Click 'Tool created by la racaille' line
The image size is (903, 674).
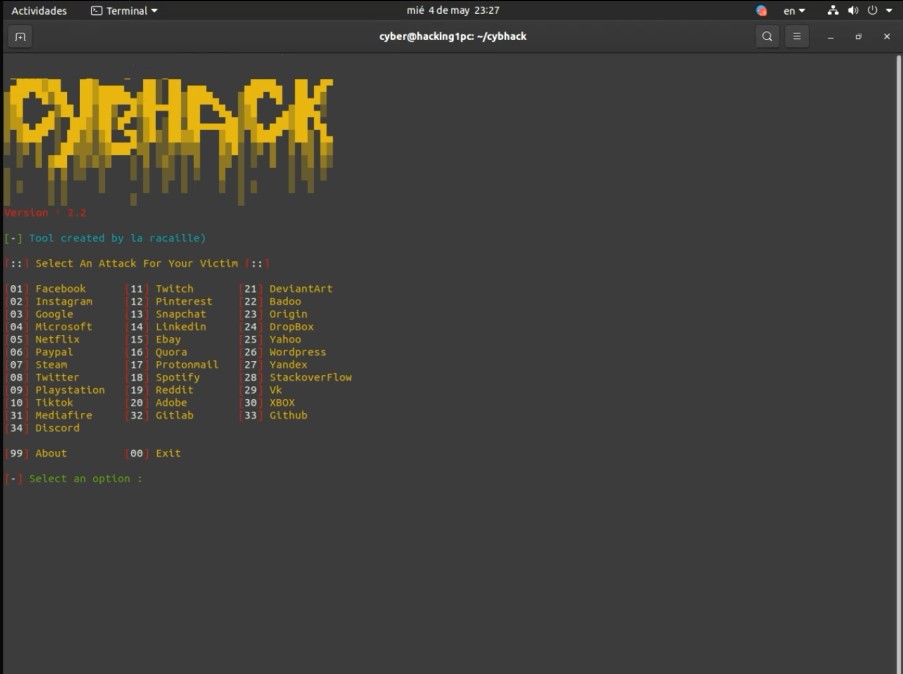click(105, 238)
